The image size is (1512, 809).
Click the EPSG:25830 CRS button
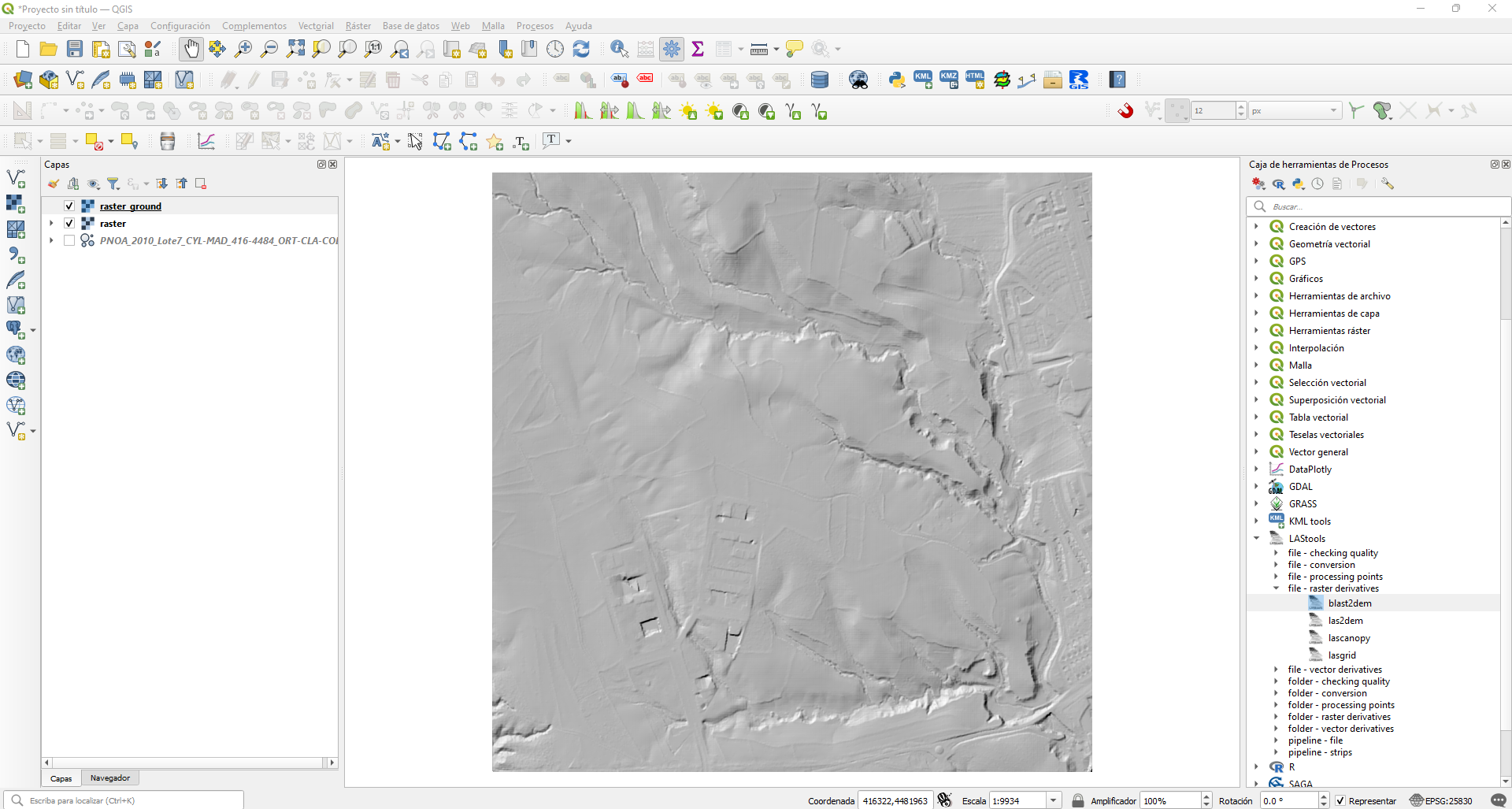pos(1441,801)
